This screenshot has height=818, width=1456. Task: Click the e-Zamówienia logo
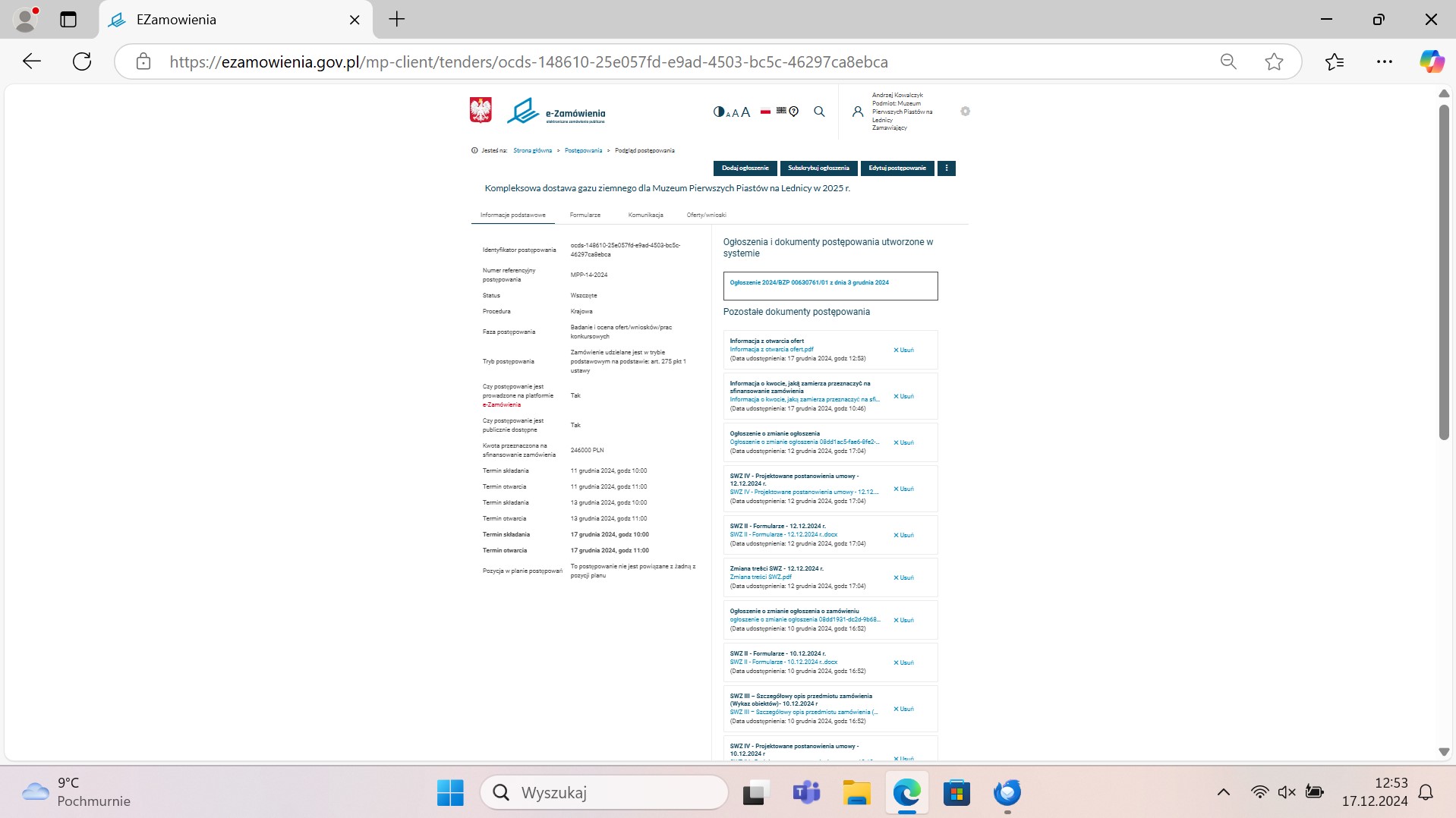tap(556, 112)
